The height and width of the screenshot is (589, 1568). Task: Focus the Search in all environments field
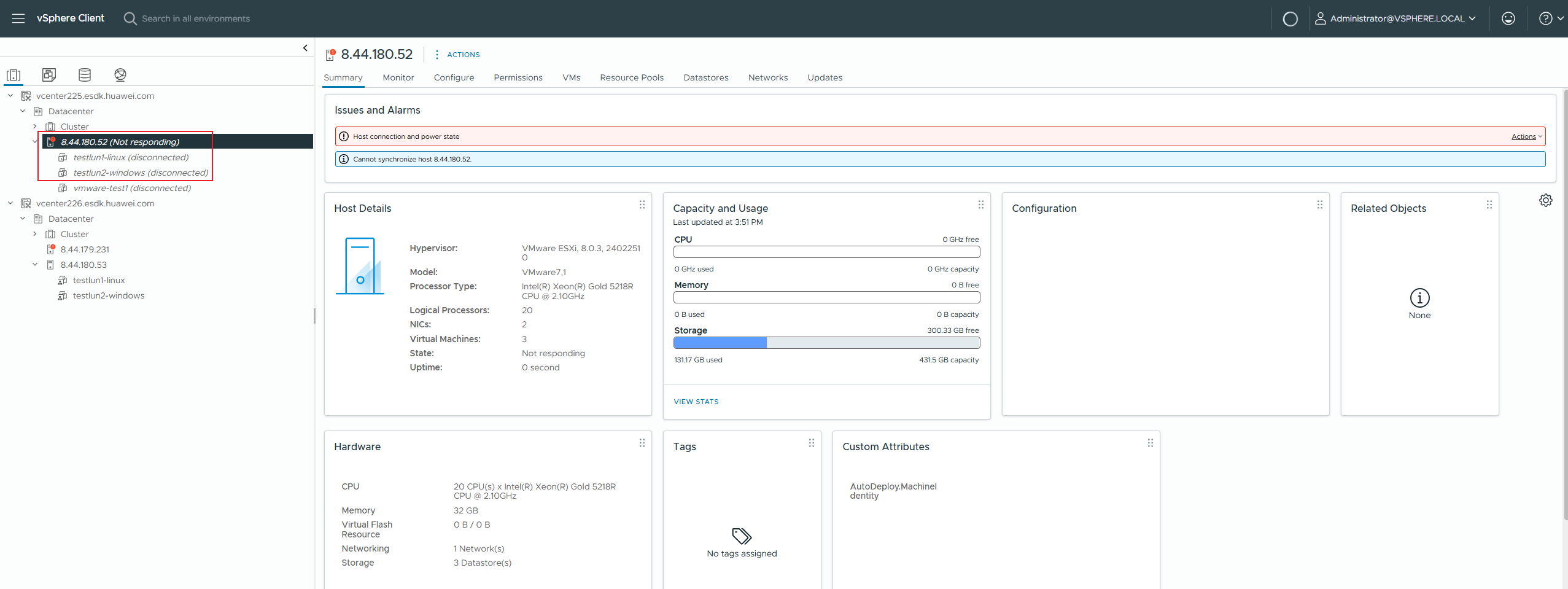(x=196, y=18)
